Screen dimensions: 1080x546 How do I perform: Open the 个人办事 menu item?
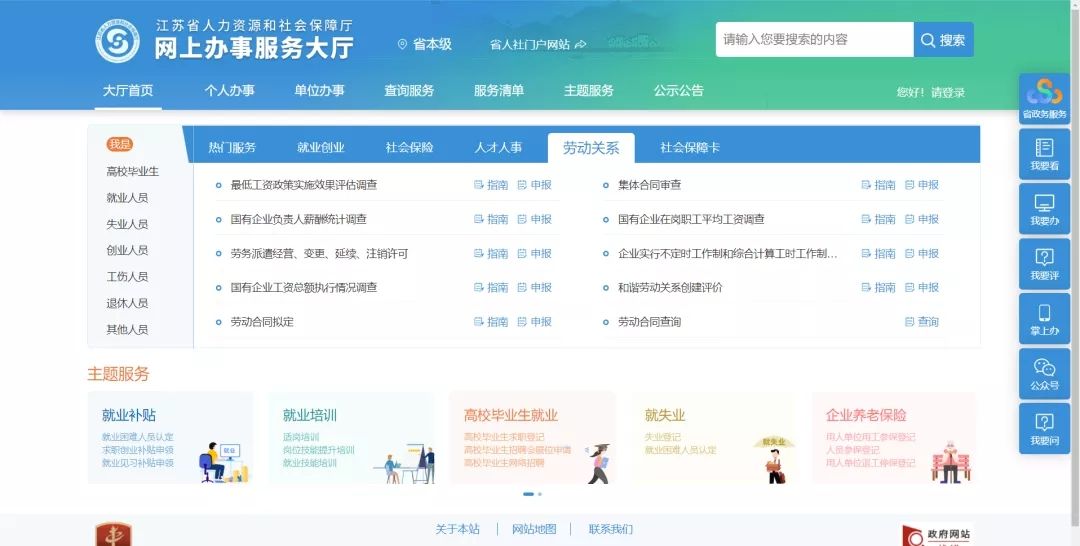pyautogui.click(x=229, y=91)
